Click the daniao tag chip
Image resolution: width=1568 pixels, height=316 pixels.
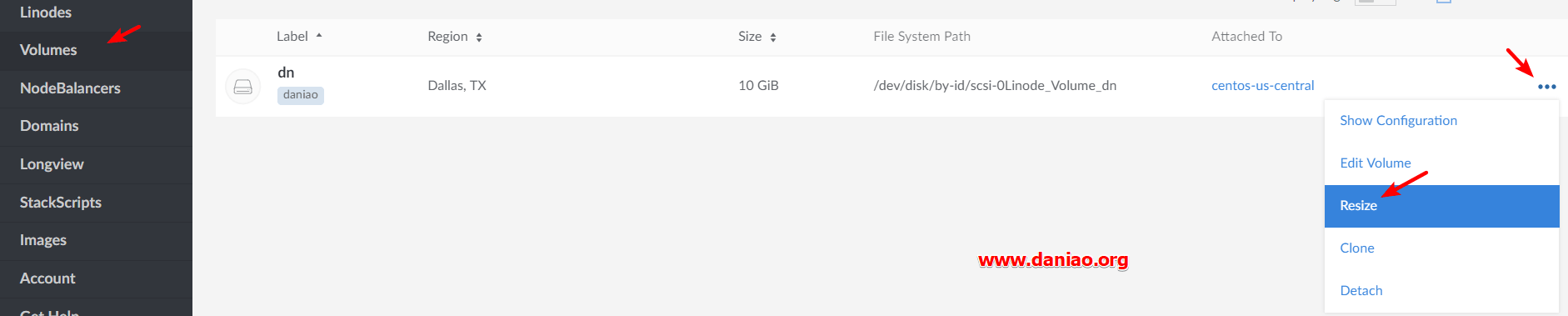(301, 95)
